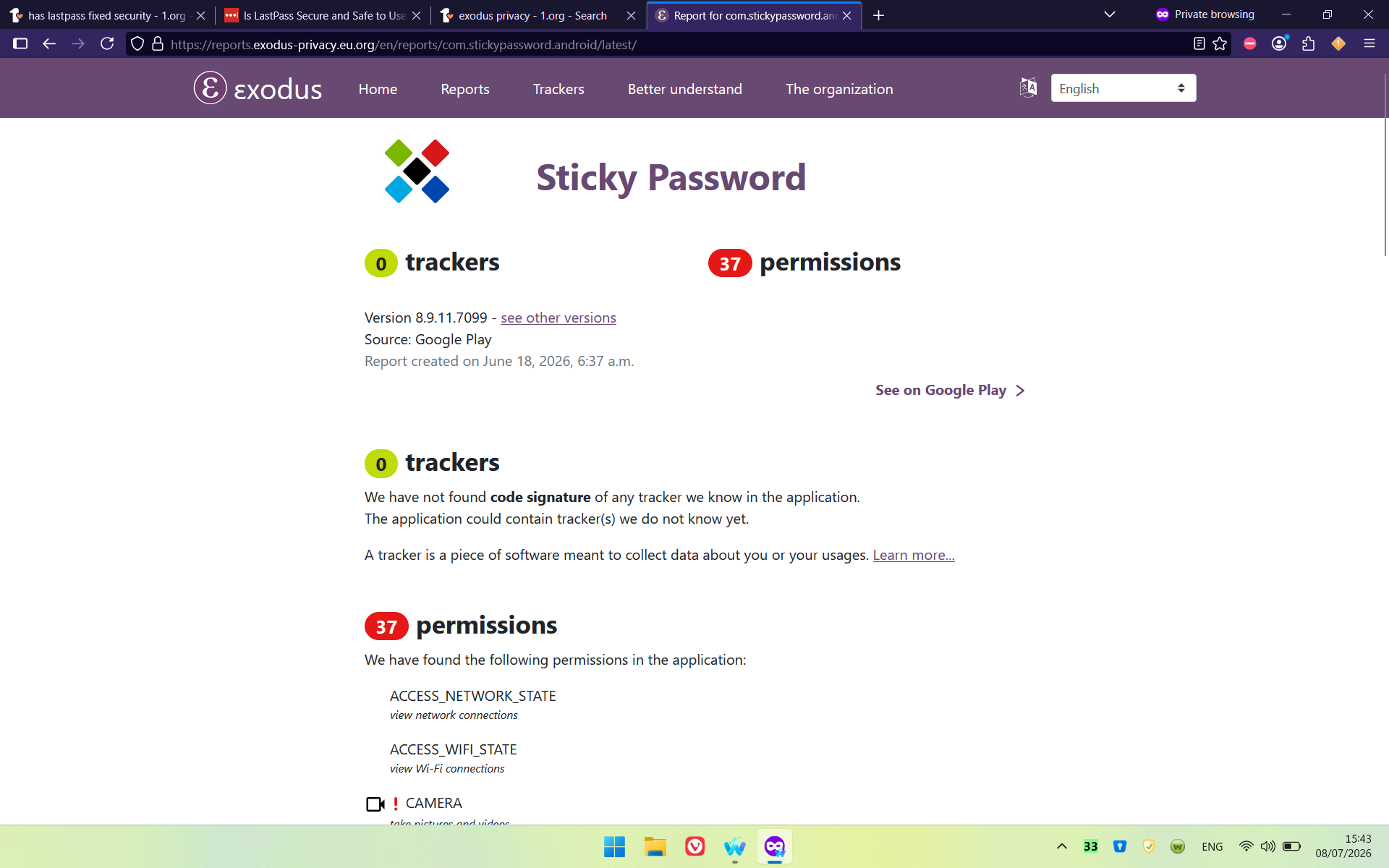Image resolution: width=1389 pixels, height=868 pixels.
Task: Click 'see other versions' link
Action: point(558,318)
